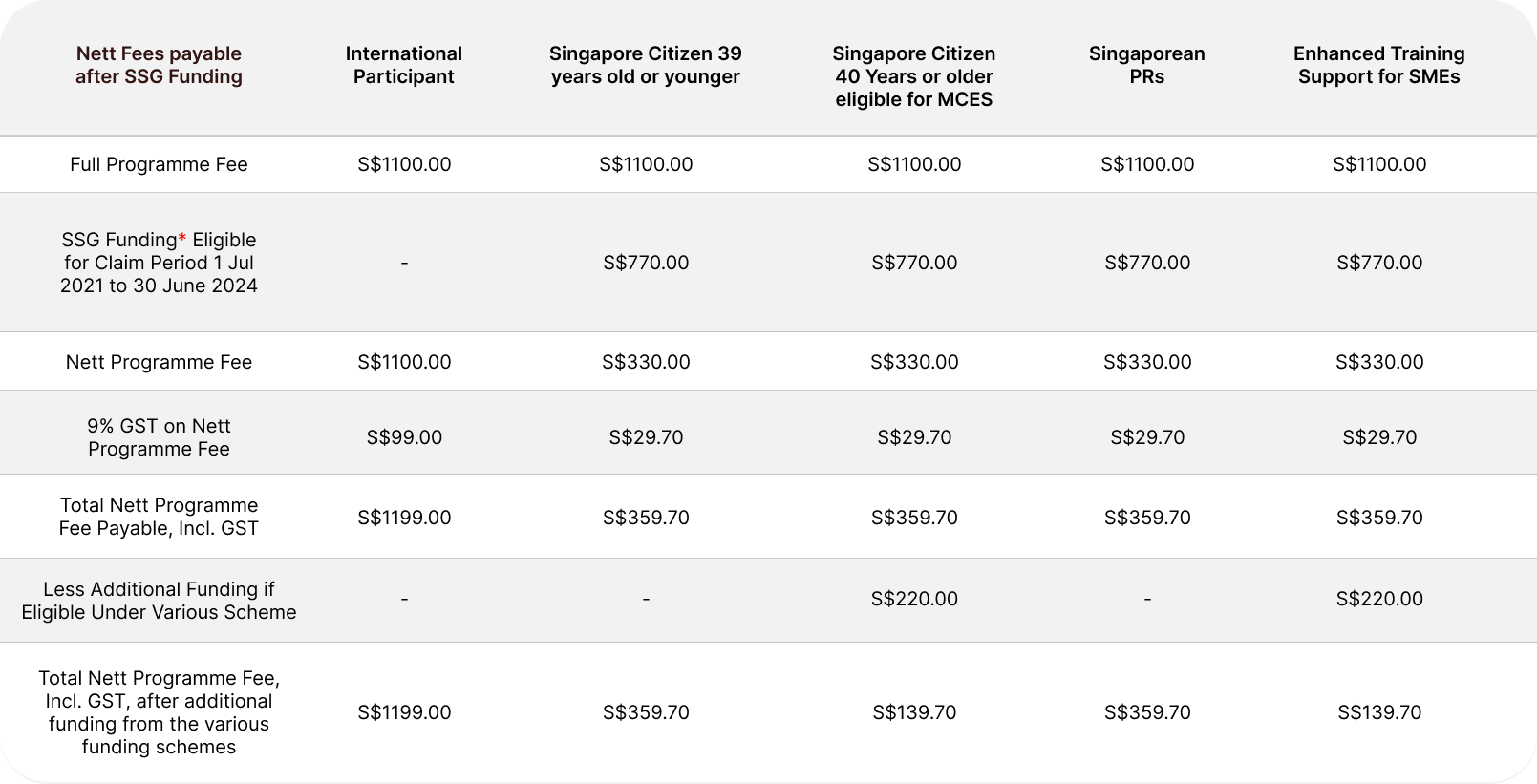The height and width of the screenshot is (784, 1537).
Task: Select the "Singapore Citizen 40 Years or older" header
Action: (914, 76)
